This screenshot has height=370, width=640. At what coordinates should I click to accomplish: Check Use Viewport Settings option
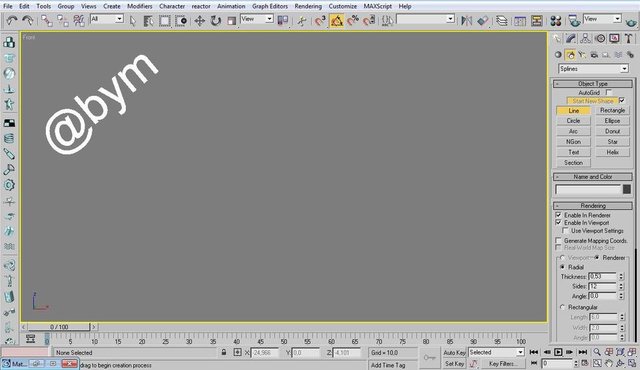pyautogui.click(x=565, y=231)
